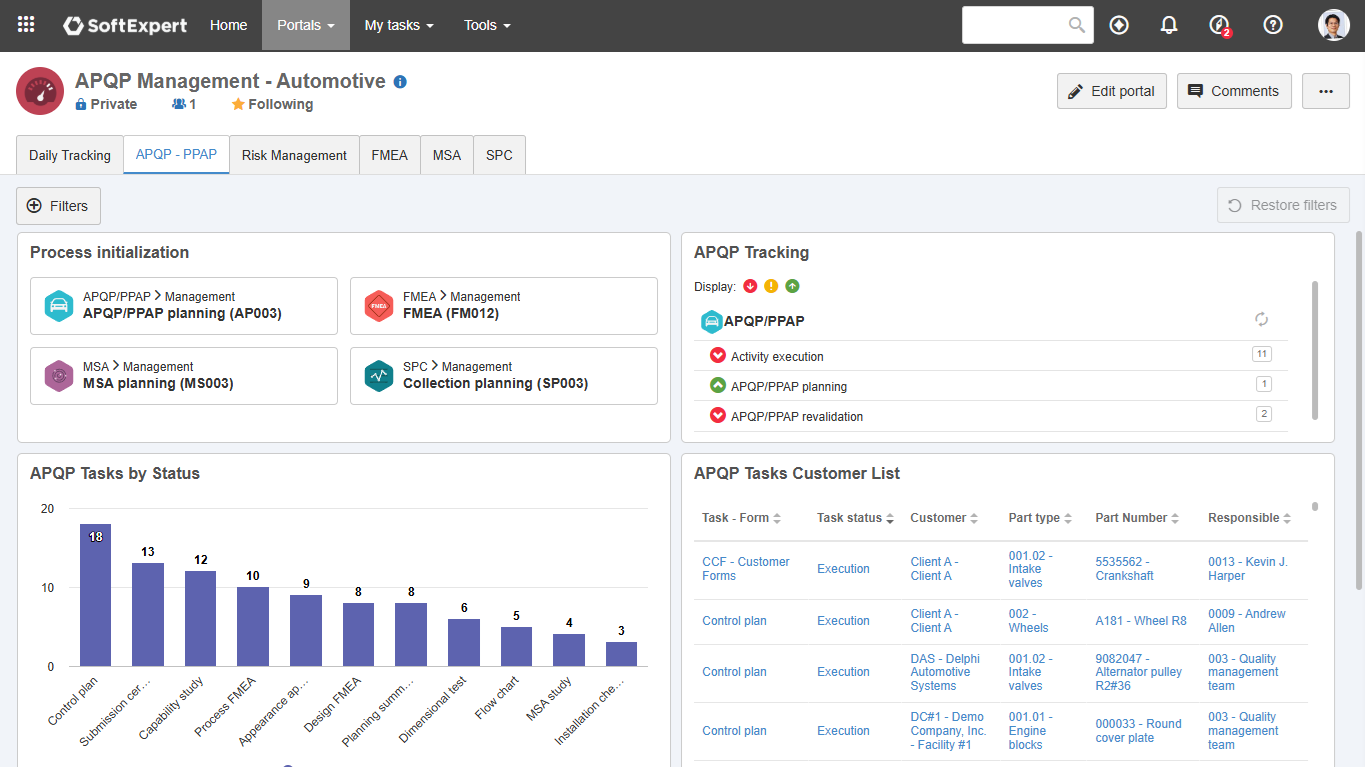Open the user profile avatar
The width and height of the screenshot is (1365, 767).
pos(1334,25)
